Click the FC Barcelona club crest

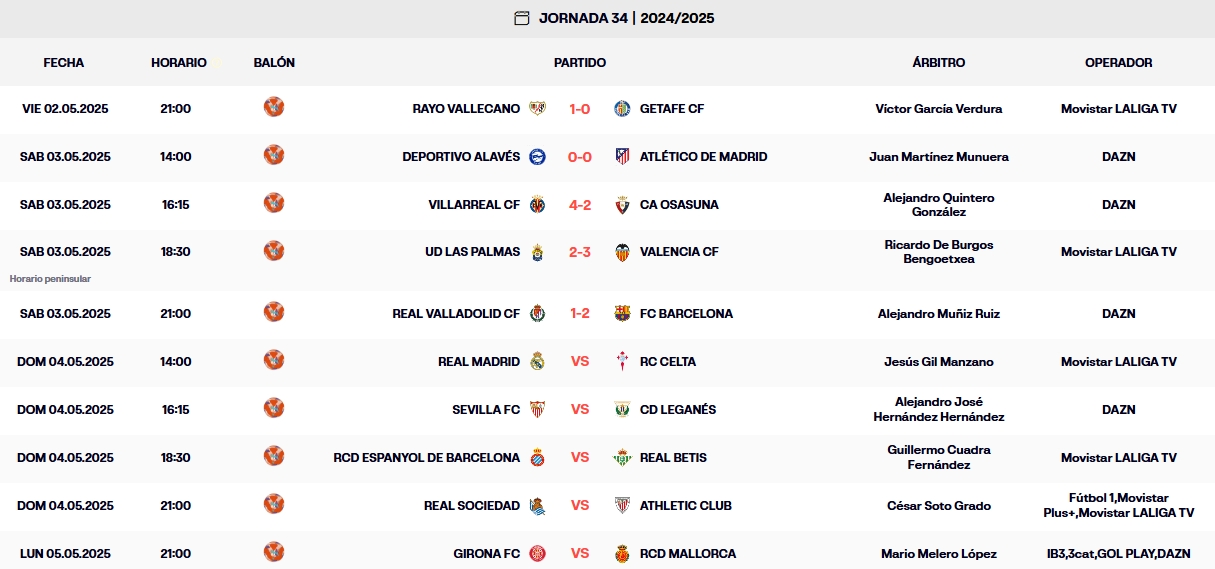tap(622, 314)
